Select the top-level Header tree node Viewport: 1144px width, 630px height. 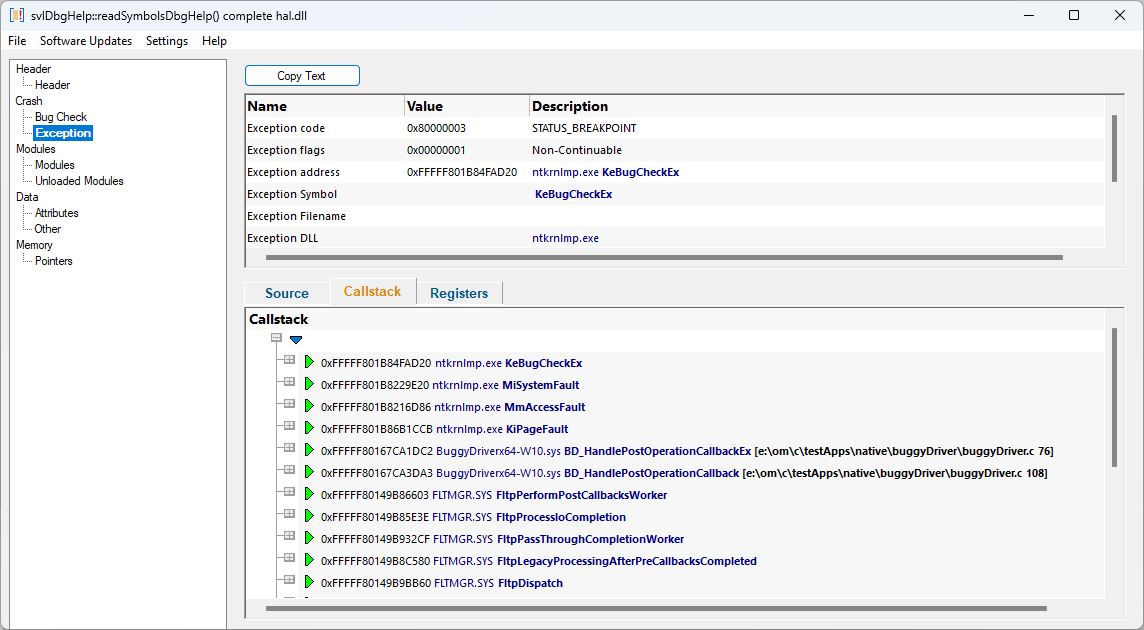(34, 69)
